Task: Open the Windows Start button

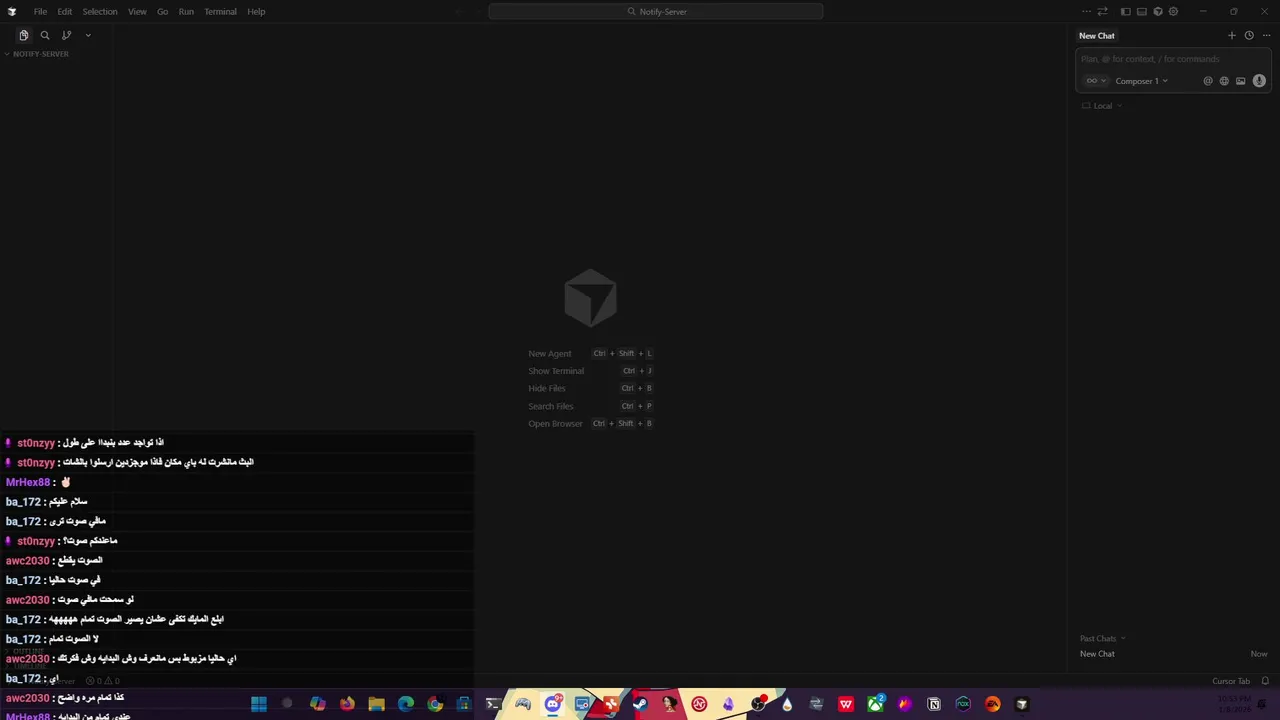Action: coord(259,704)
